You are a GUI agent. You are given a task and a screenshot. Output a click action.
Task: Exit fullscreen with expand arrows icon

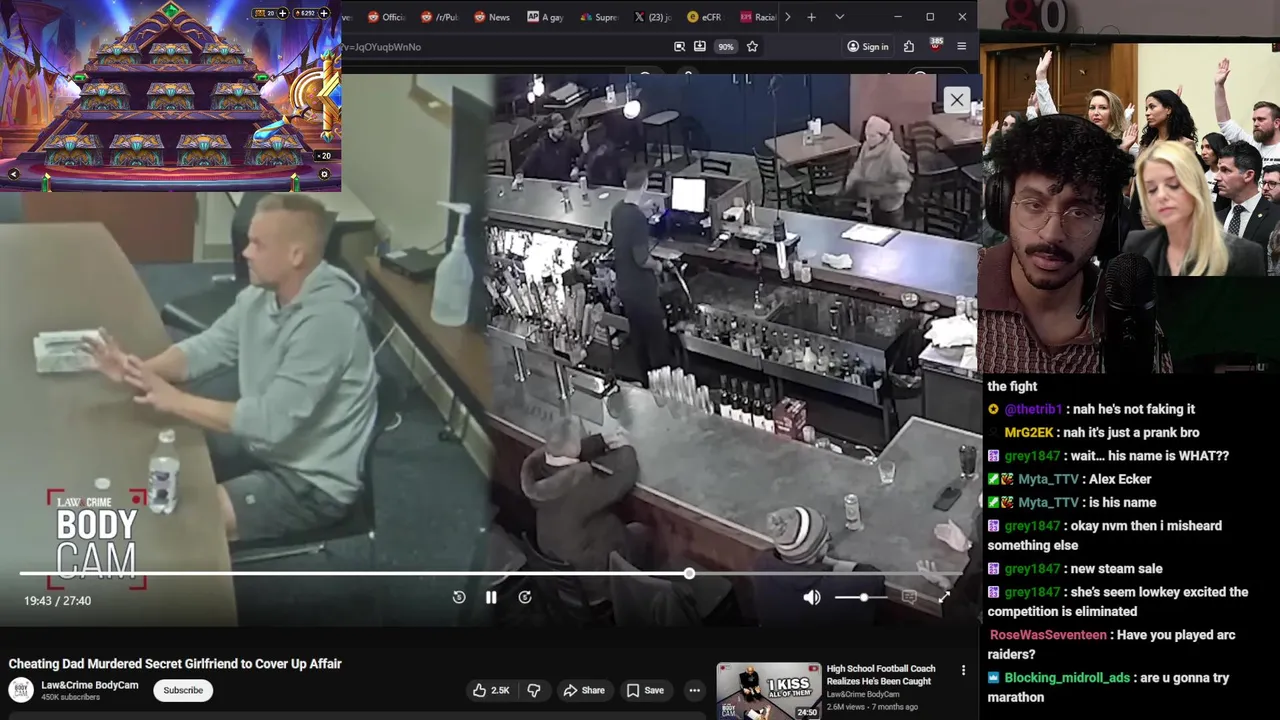coord(945,597)
